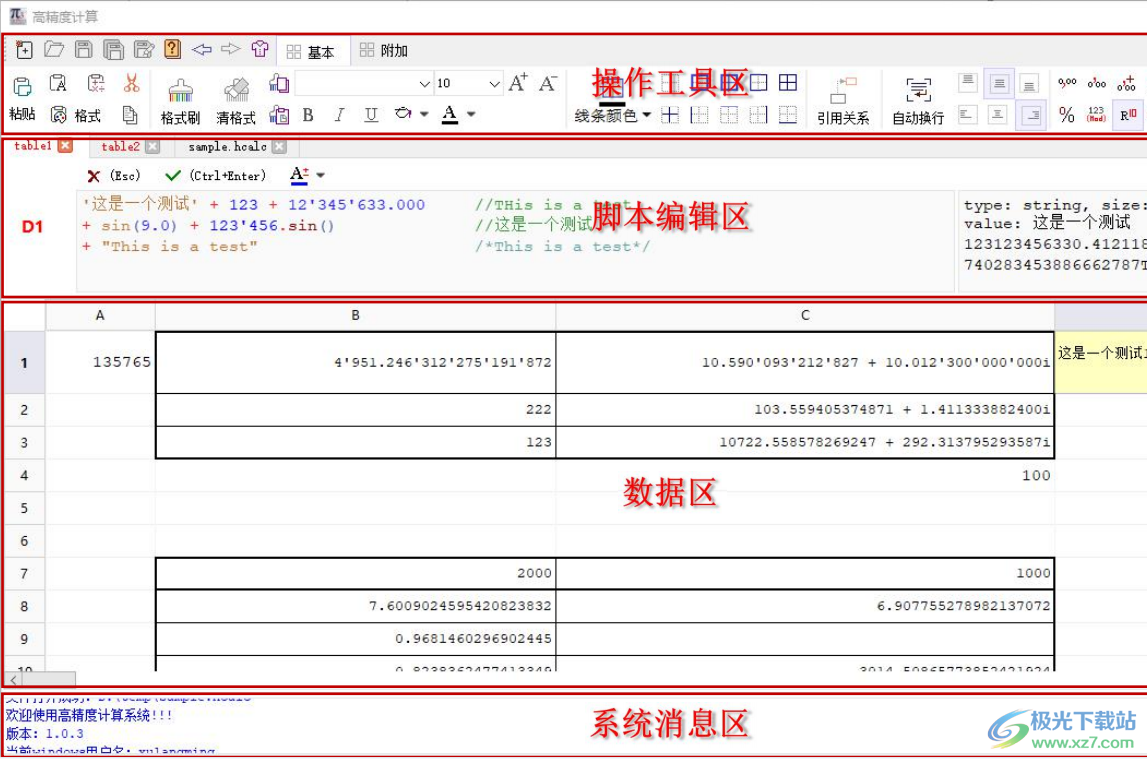Apply the 123 Mod number format
The image size is (1147, 759).
click(x=1096, y=115)
